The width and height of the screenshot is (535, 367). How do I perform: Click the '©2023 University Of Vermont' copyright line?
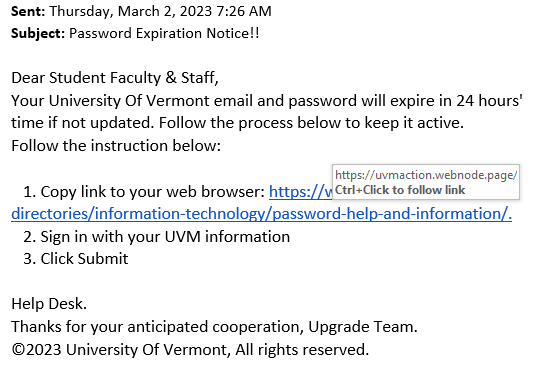[190, 350]
